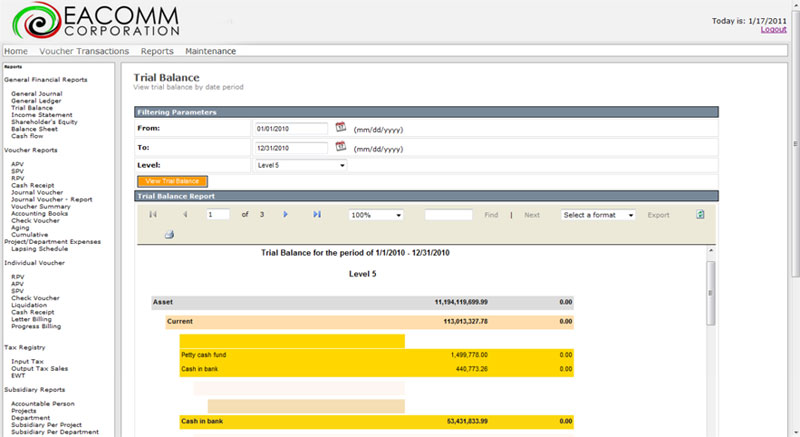Open EWT tax registry

pos(18,376)
